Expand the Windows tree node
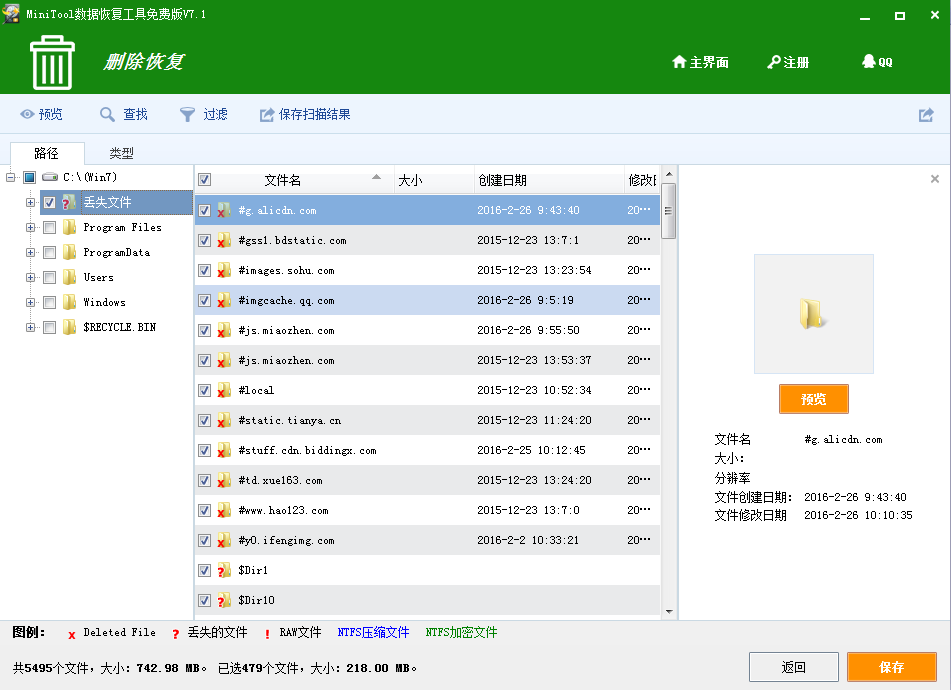 30,303
